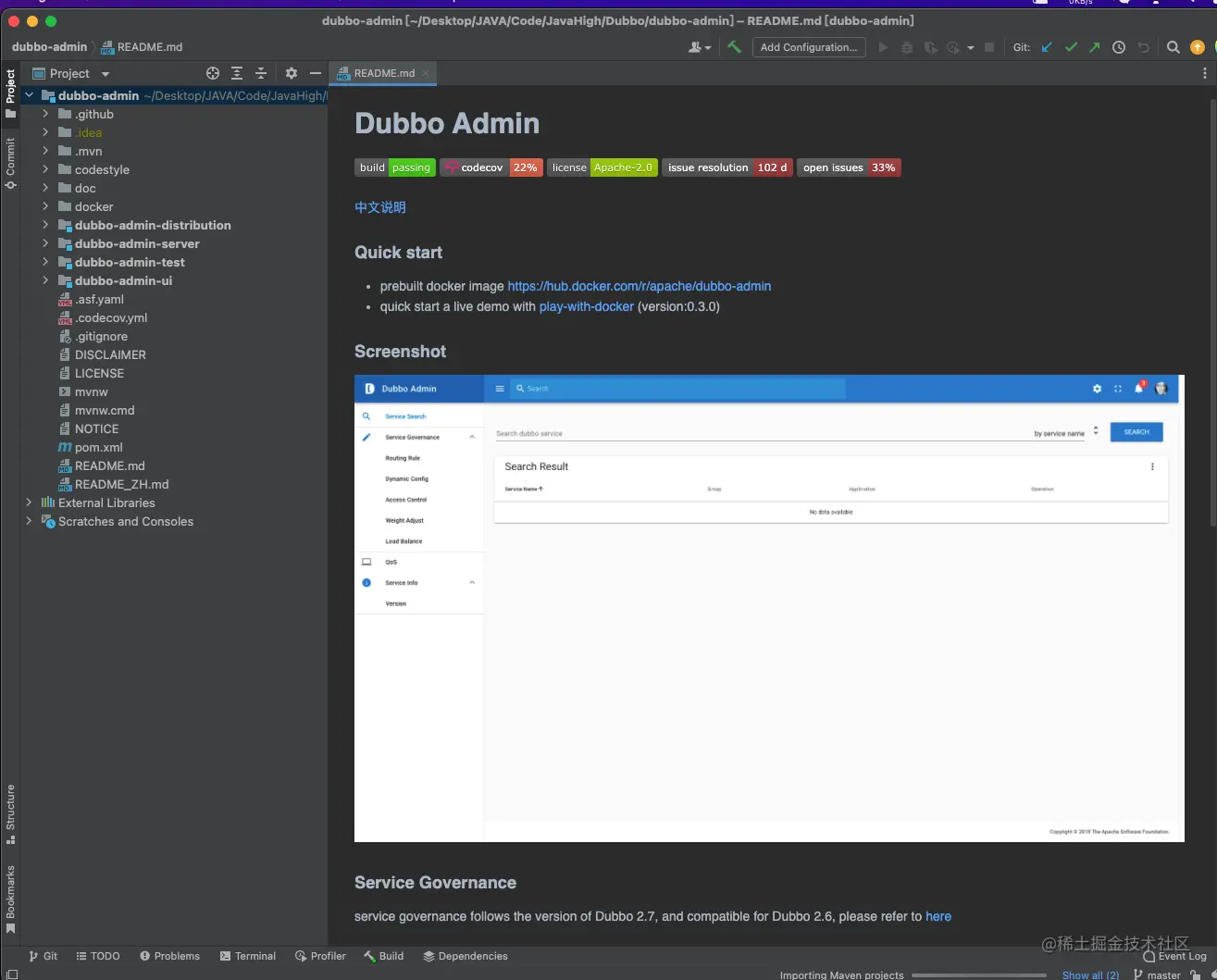
Task: Open Project panel settings gear
Action: click(292, 73)
